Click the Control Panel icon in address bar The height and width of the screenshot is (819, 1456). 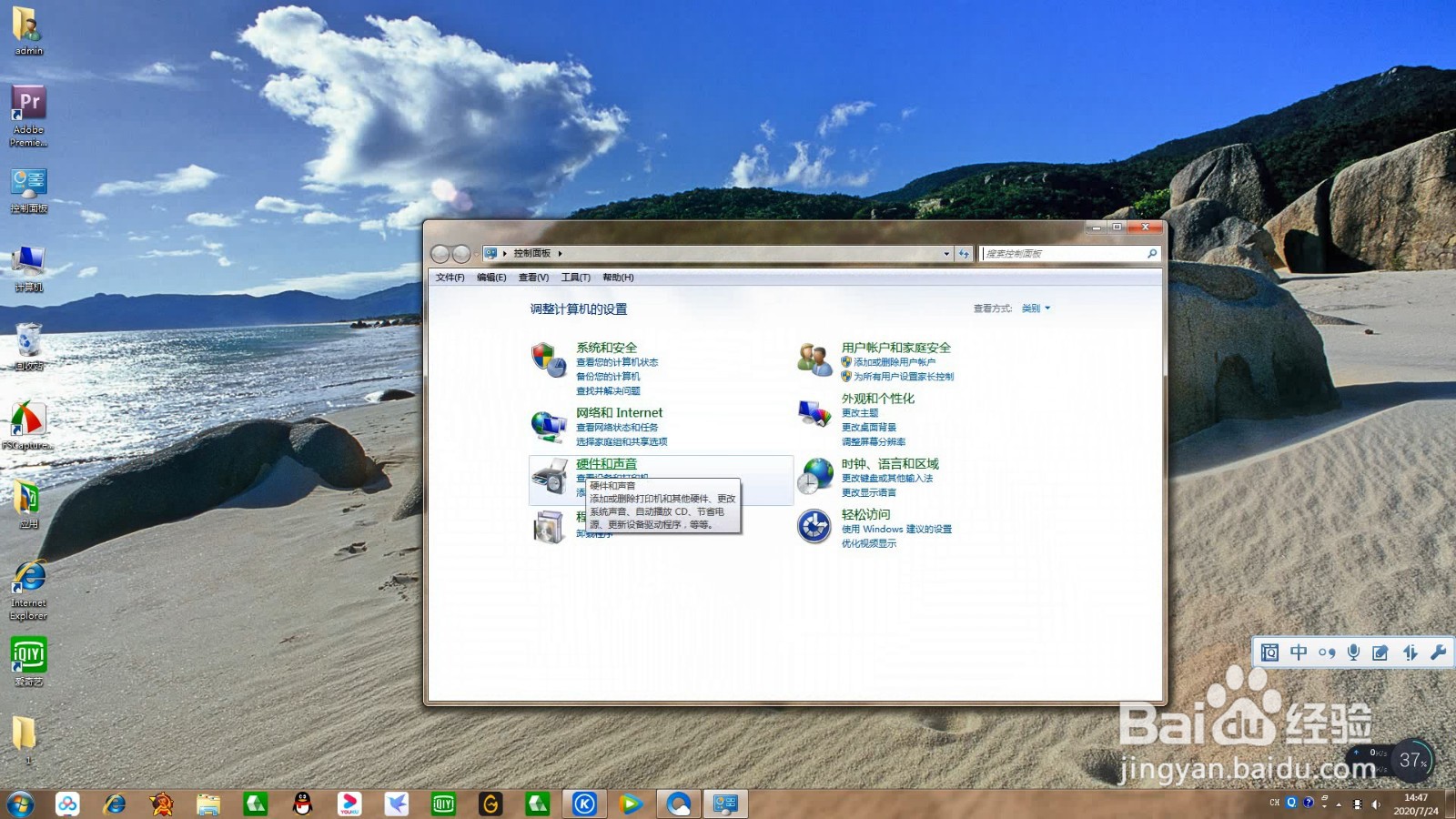click(490, 254)
